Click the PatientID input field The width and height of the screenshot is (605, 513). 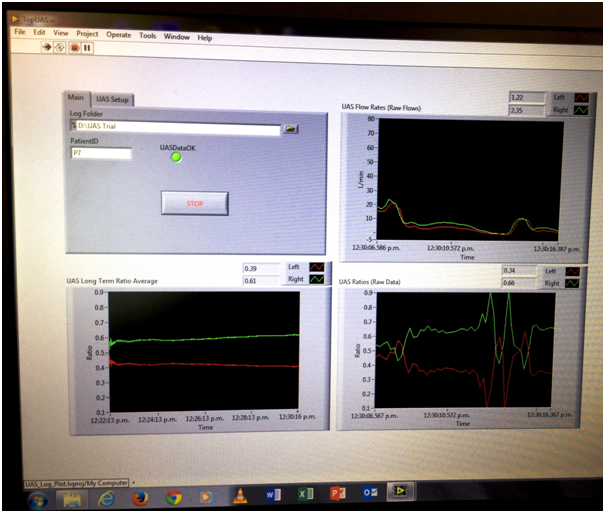(100, 154)
